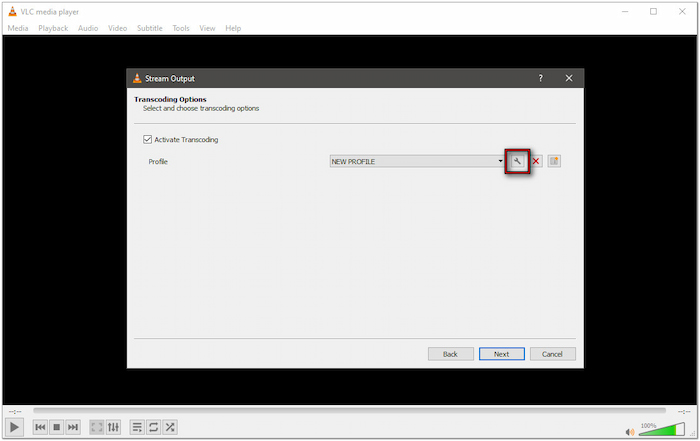This screenshot has width=700, height=441.
Task: Open the Video menu
Action: (117, 28)
